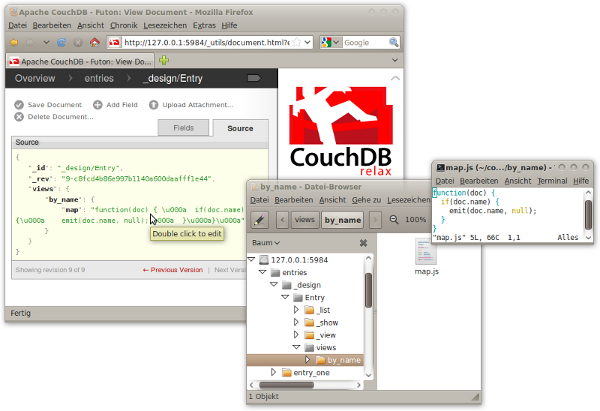Open the list all tabs dropdown
This screenshot has width=600, height=411.
pos(395,60)
